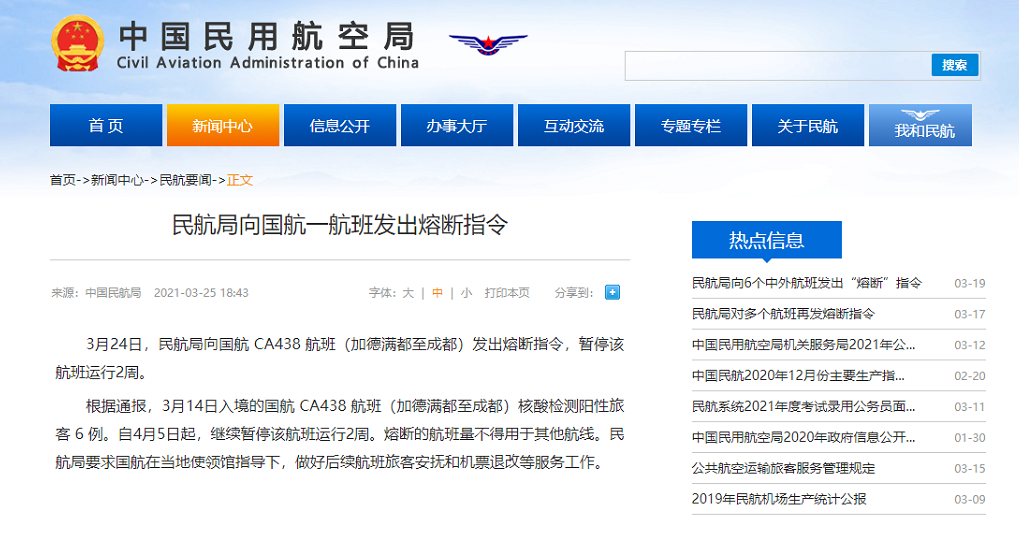Click 打印本页 to print the page
This screenshot has width=1019, height=533.
pos(507,293)
